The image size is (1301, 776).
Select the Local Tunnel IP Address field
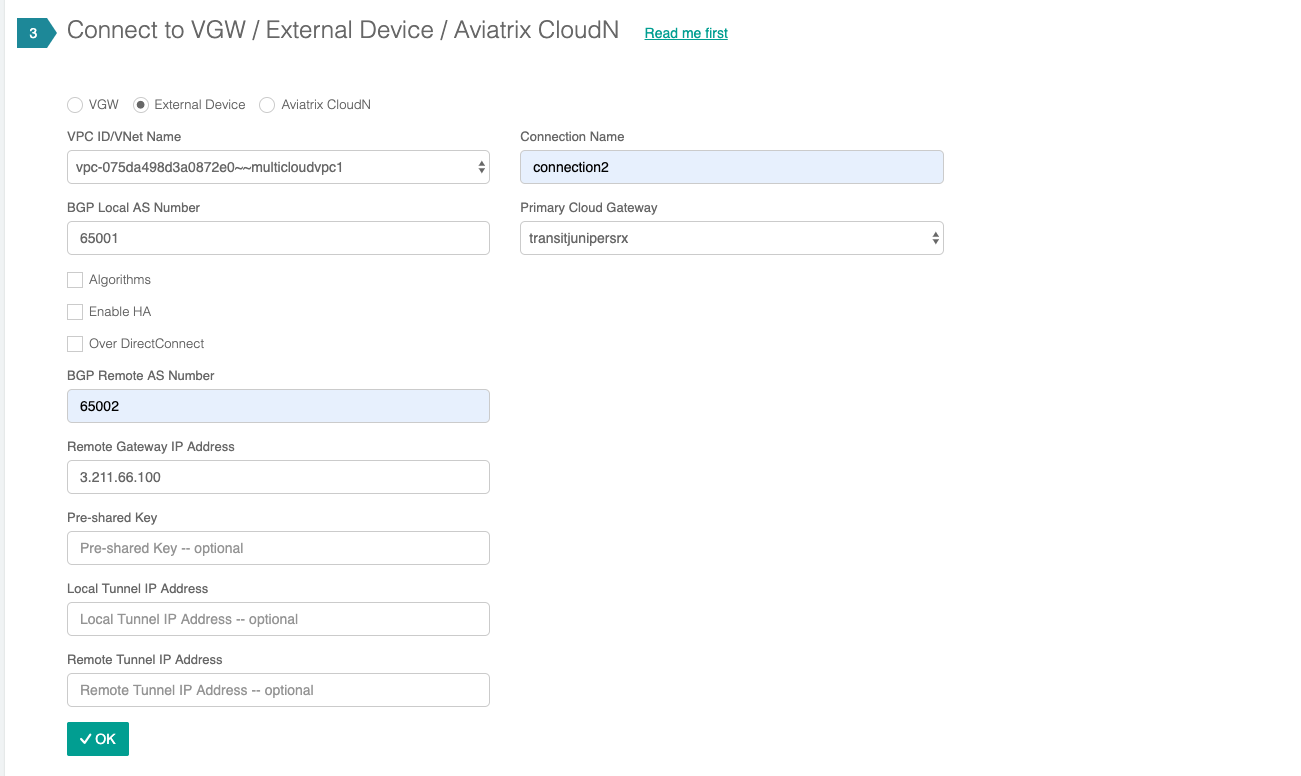point(278,619)
